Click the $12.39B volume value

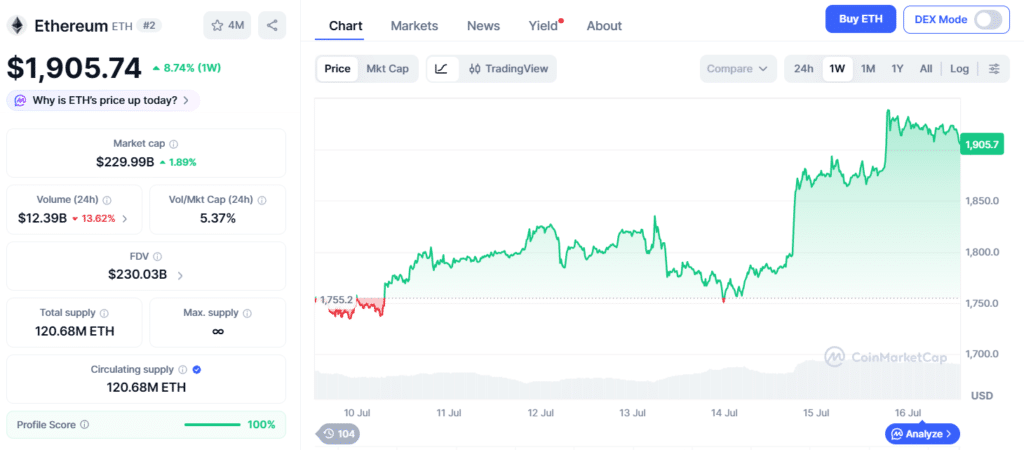click(x=42, y=218)
